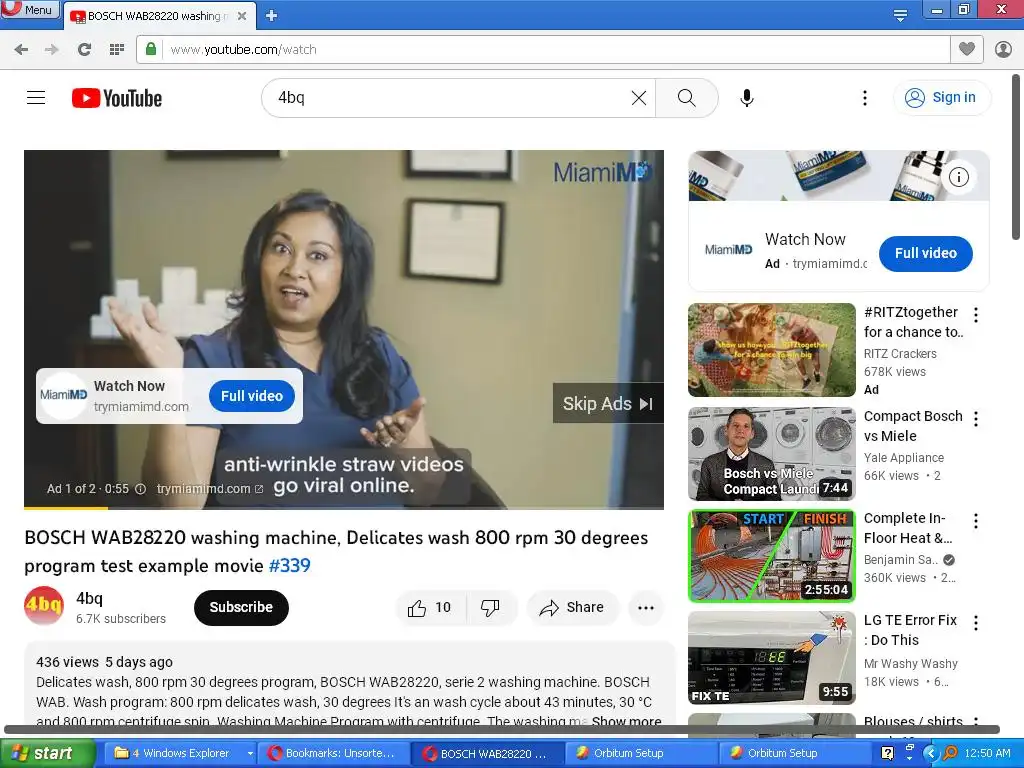The width and height of the screenshot is (1024, 768).
Task: Open Complete In-Floor Heat video thumbnail
Action: click(x=771, y=556)
